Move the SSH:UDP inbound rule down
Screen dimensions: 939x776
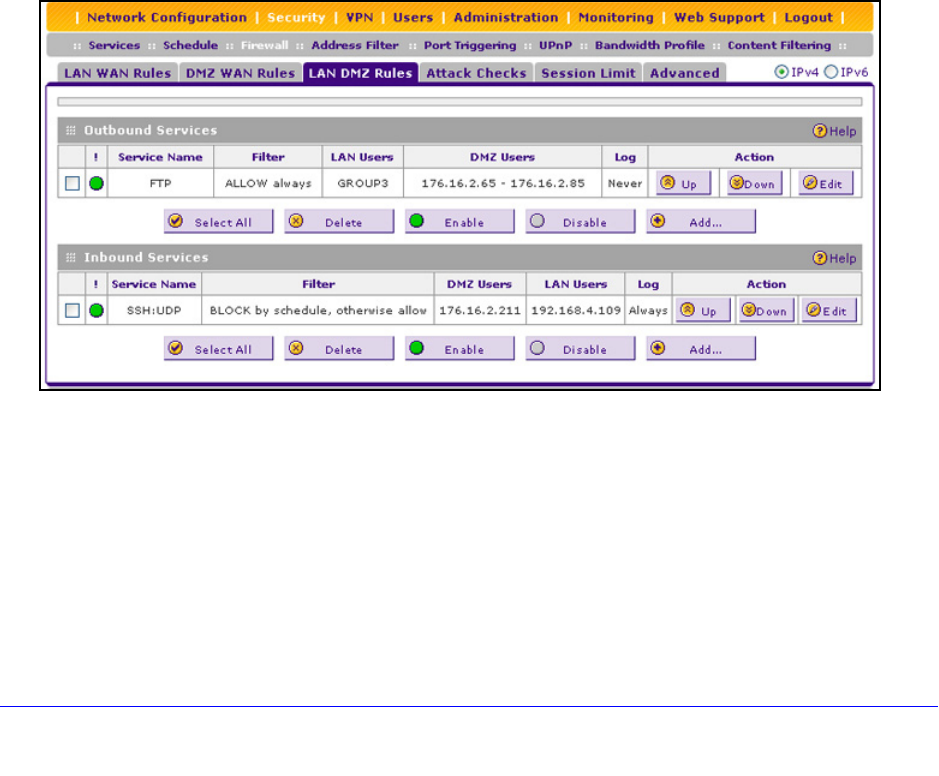(765, 311)
